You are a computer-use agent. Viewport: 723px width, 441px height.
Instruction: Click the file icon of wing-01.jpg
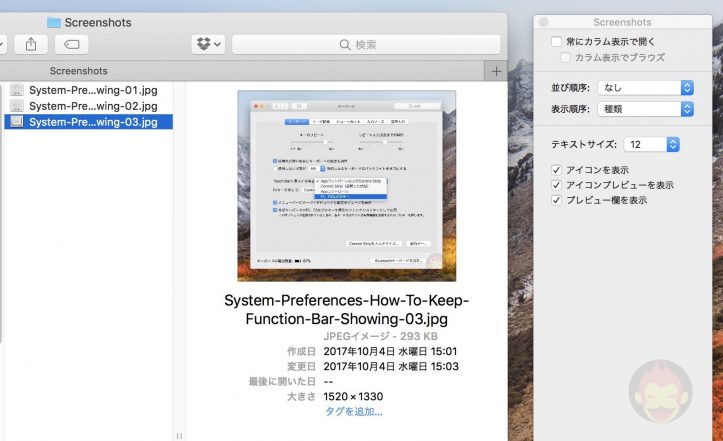[x=17, y=90]
